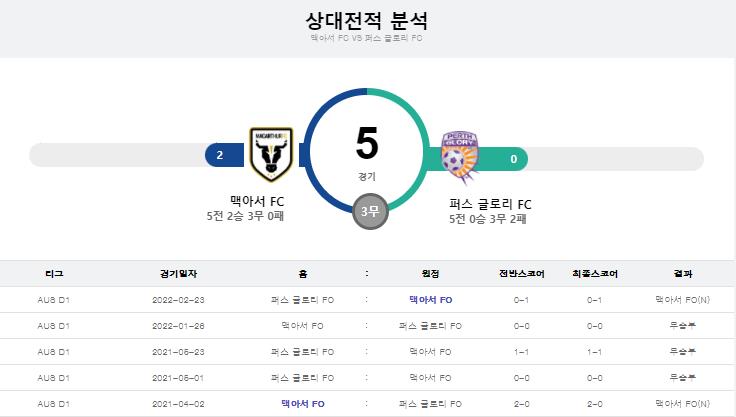The image size is (736, 417).
Task: Select the 맥아서 FC team name under the crest
Action: point(257,201)
